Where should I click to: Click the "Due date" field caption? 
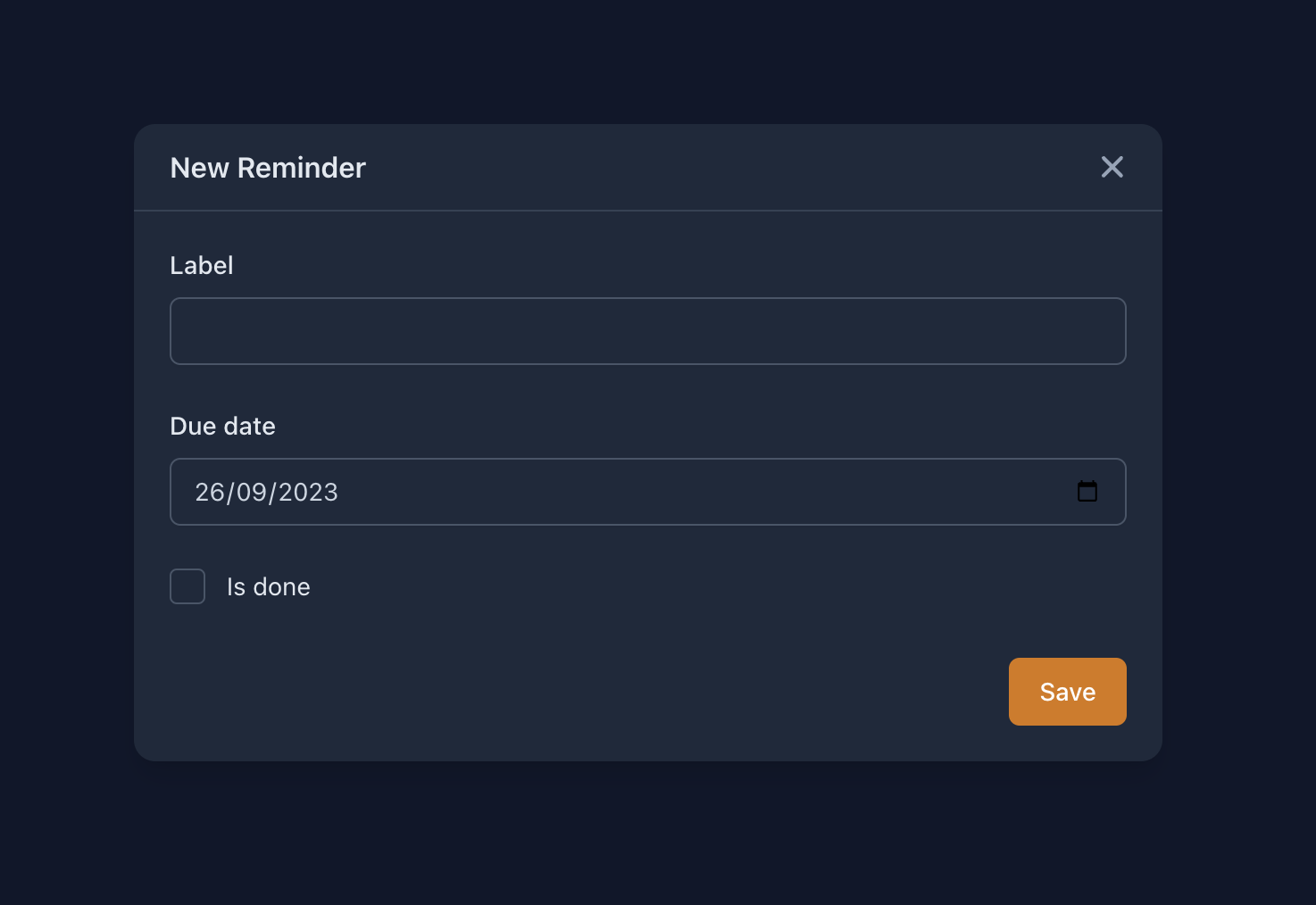click(x=222, y=427)
